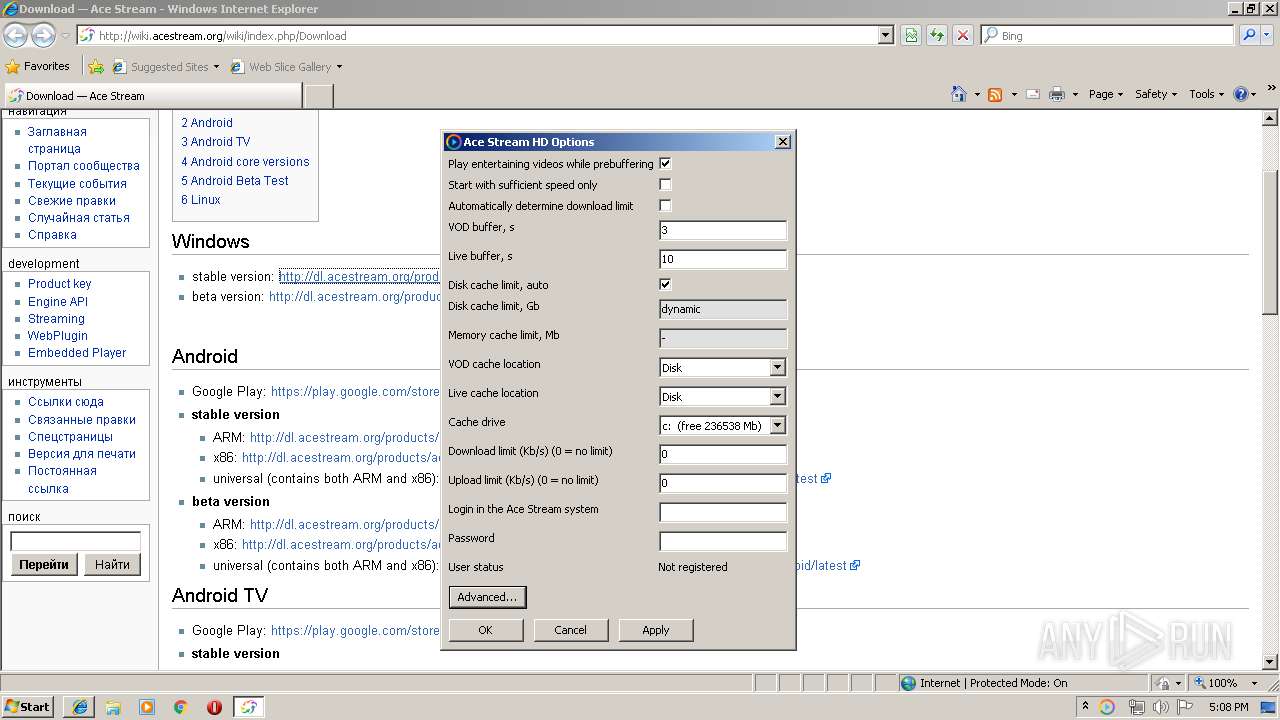Click the Home icon in command bar
Viewport: 1280px width, 720px height.
[959, 94]
